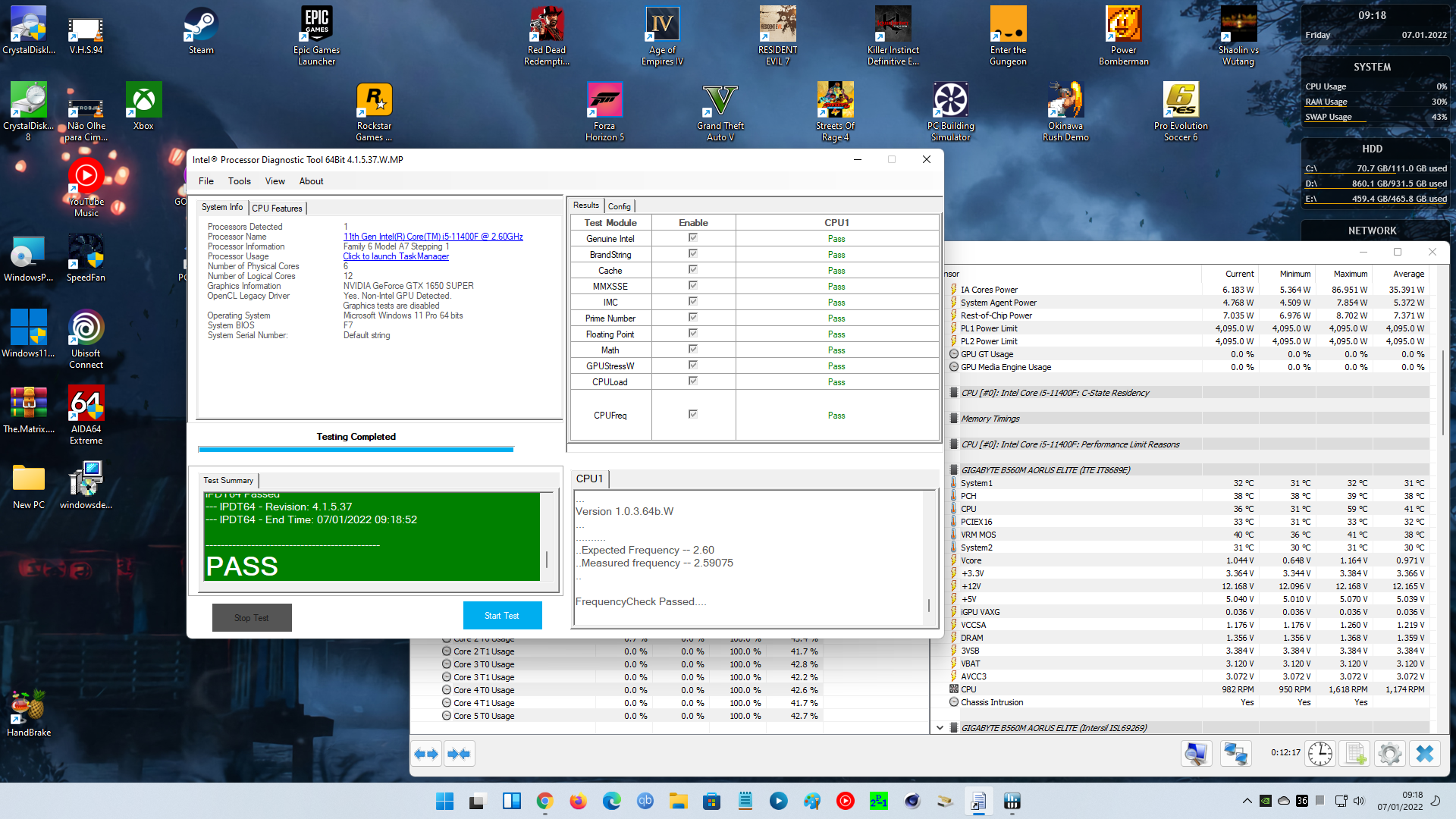The height and width of the screenshot is (819, 1456).
Task: Open Forza Horizon 5 icon
Action: (x=604, y=111)
